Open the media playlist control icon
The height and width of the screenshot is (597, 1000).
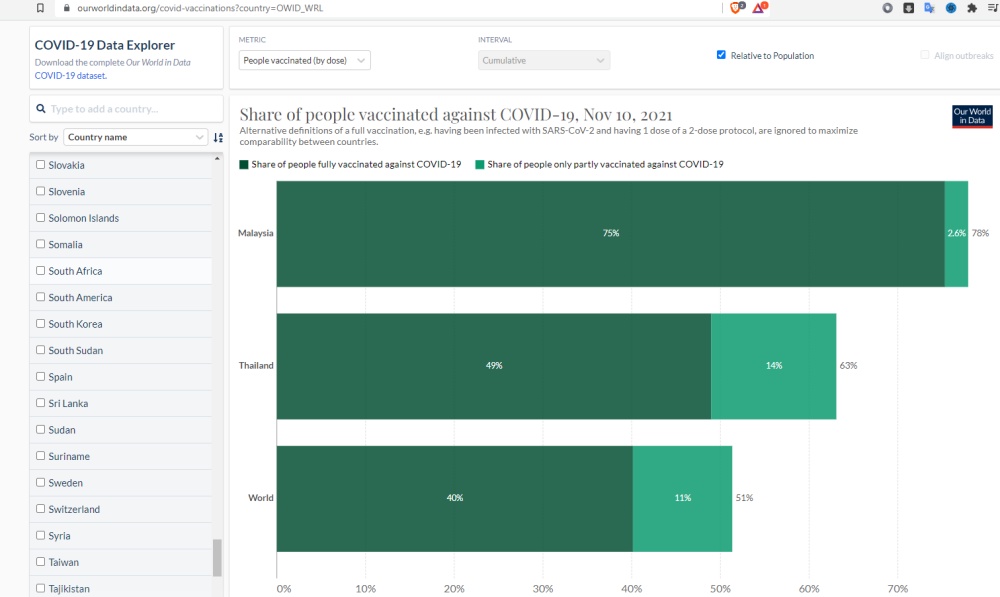coord(992,8)
